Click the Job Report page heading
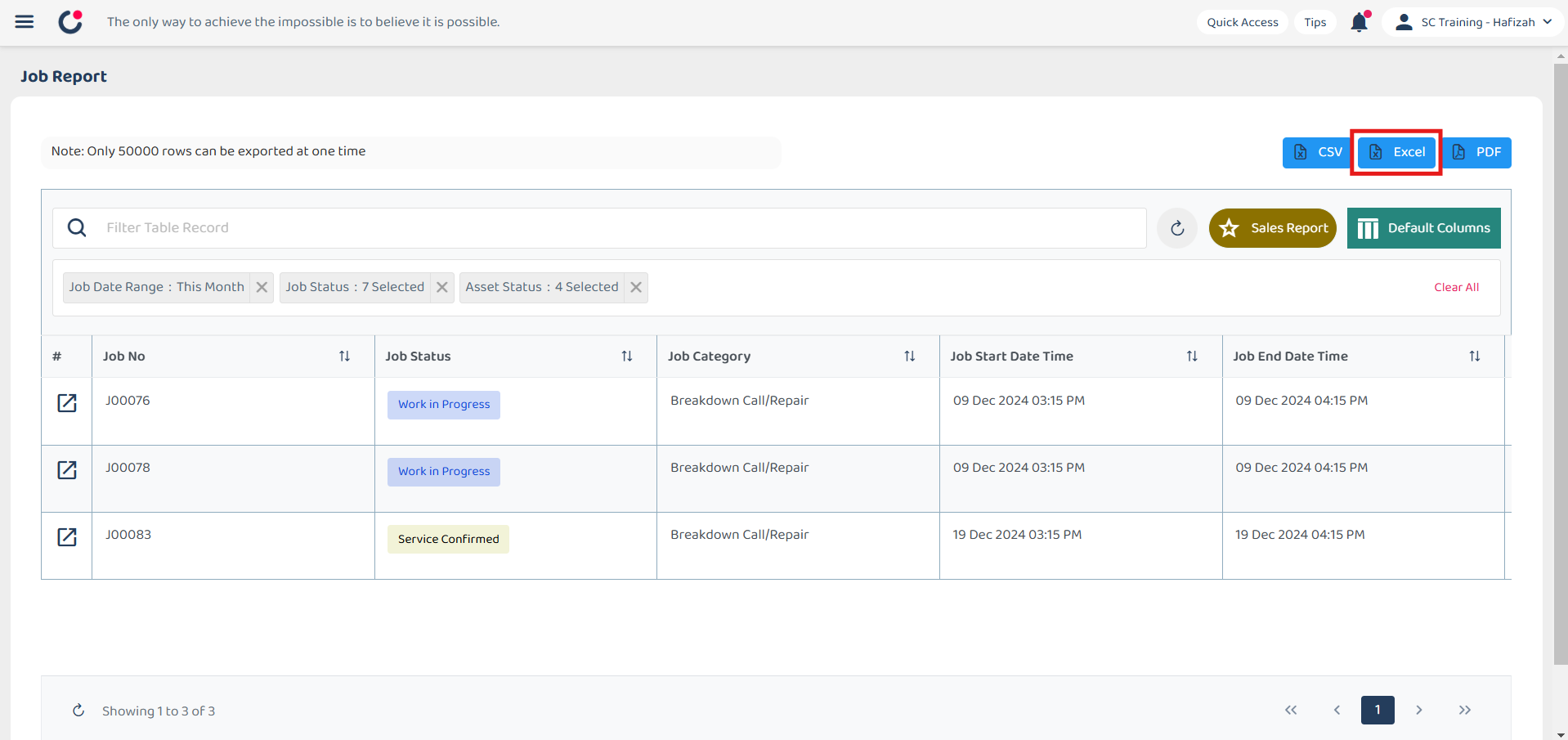The height and width of the screenshot is (740, 1568). tap(64, 76)
